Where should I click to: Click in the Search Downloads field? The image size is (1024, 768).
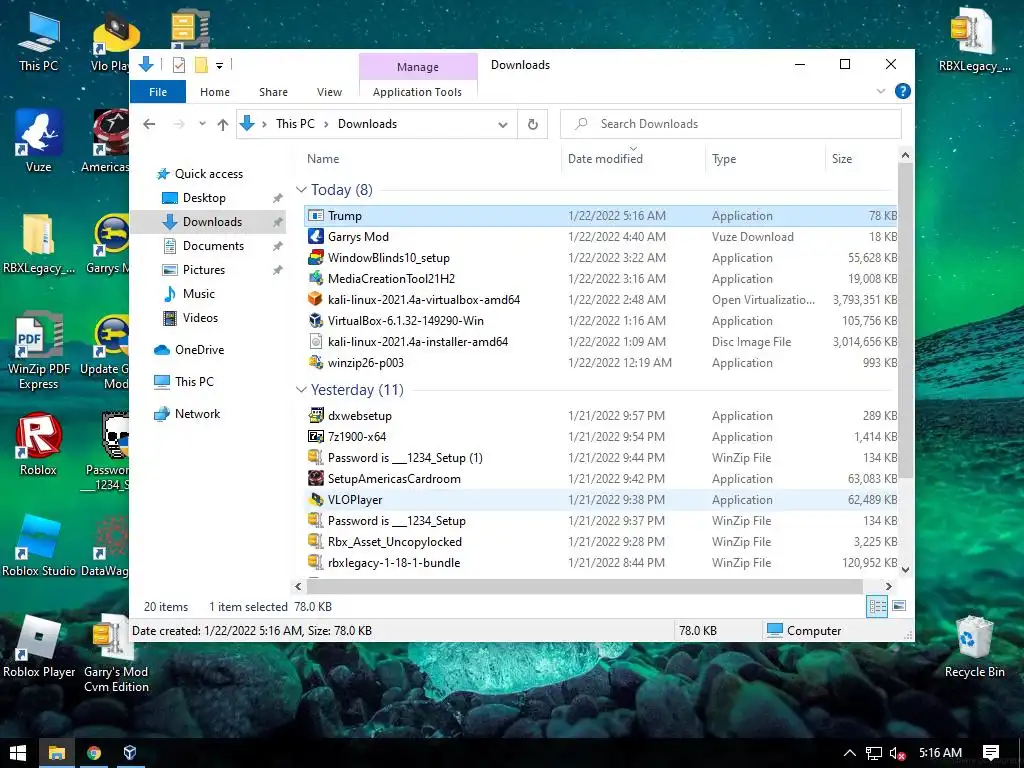click(x=731, y=124)
